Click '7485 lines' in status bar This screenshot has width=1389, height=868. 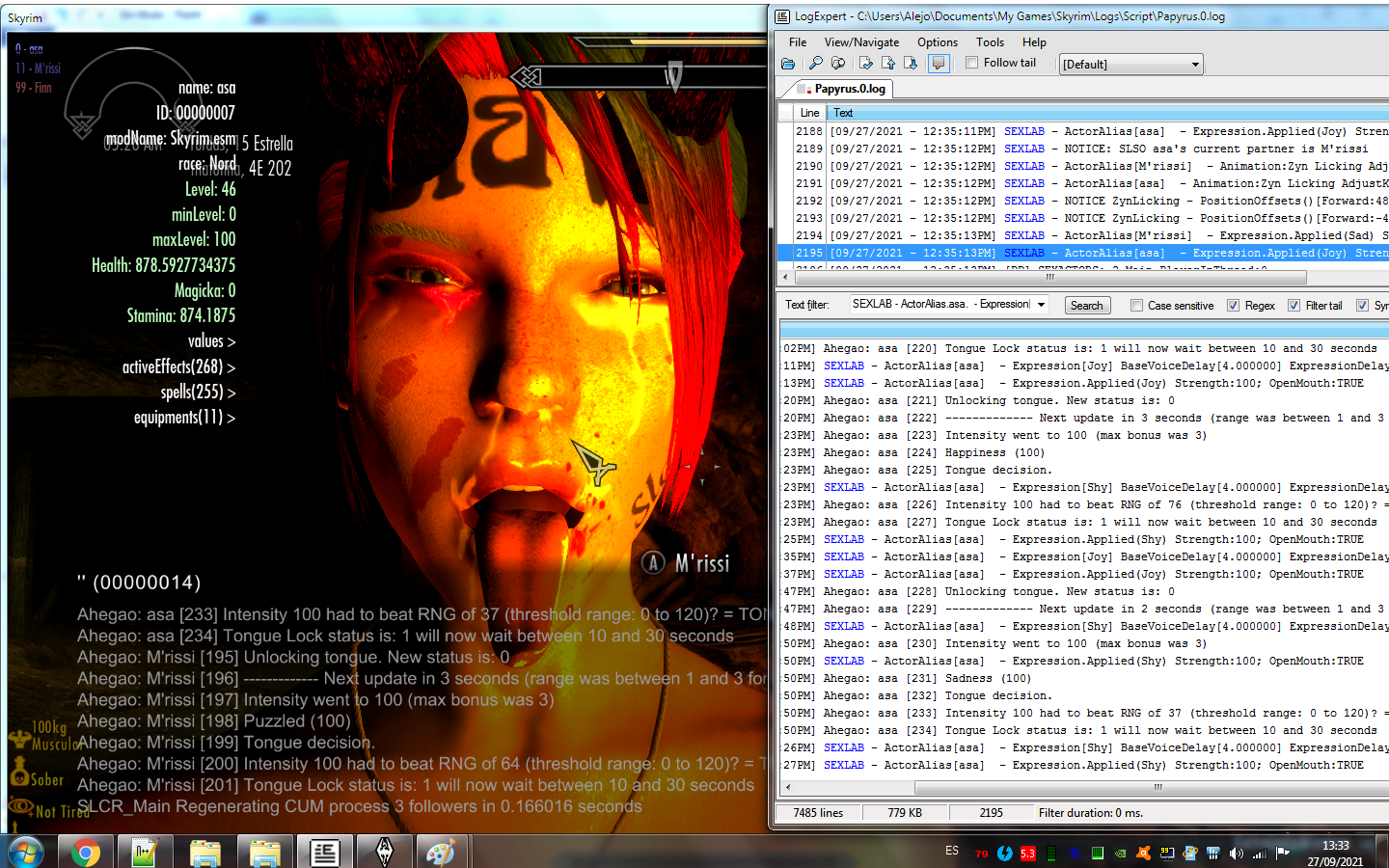point(818,813)
